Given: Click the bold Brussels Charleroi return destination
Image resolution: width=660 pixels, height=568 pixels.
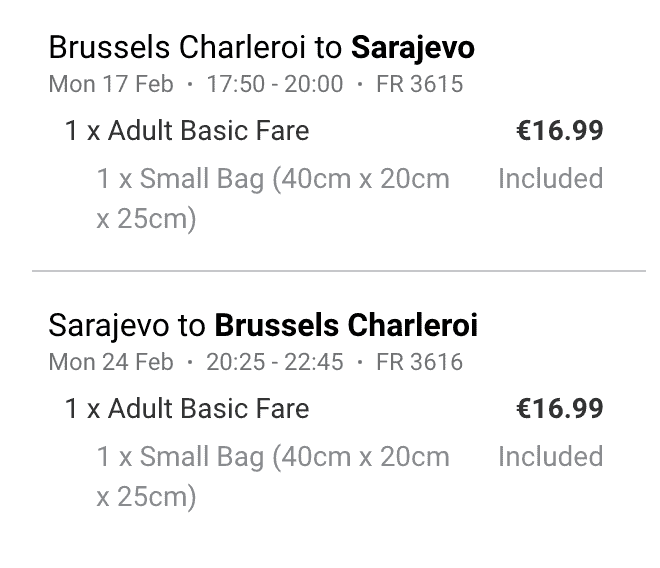Looking at the screenshot, I should pos(346,325).
